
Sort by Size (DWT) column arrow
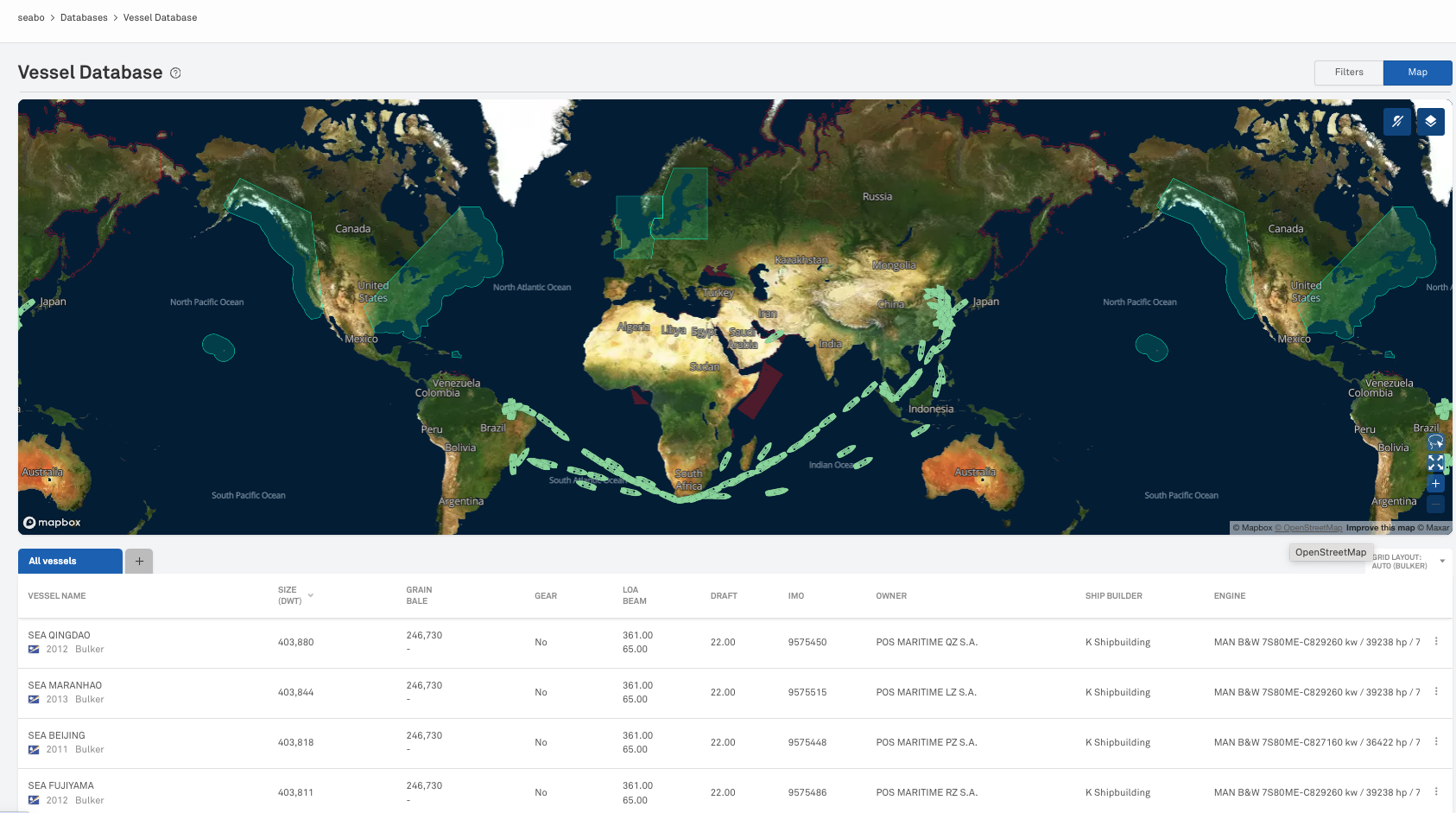pyautogui.click(x=311, y=595)
